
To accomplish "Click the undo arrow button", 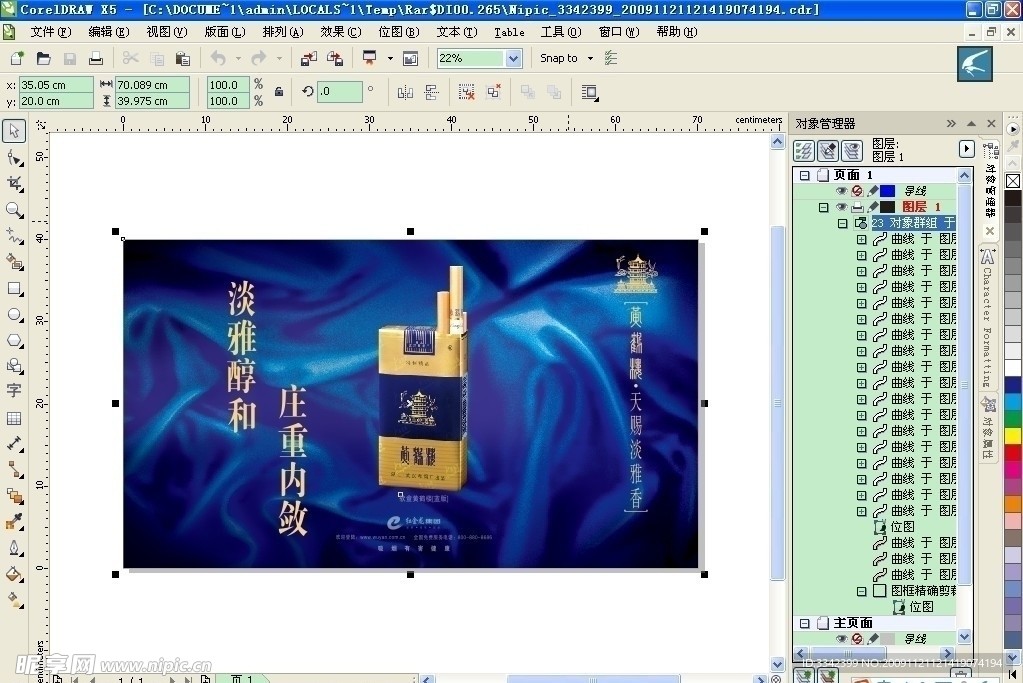I will [x=218, y=59].
